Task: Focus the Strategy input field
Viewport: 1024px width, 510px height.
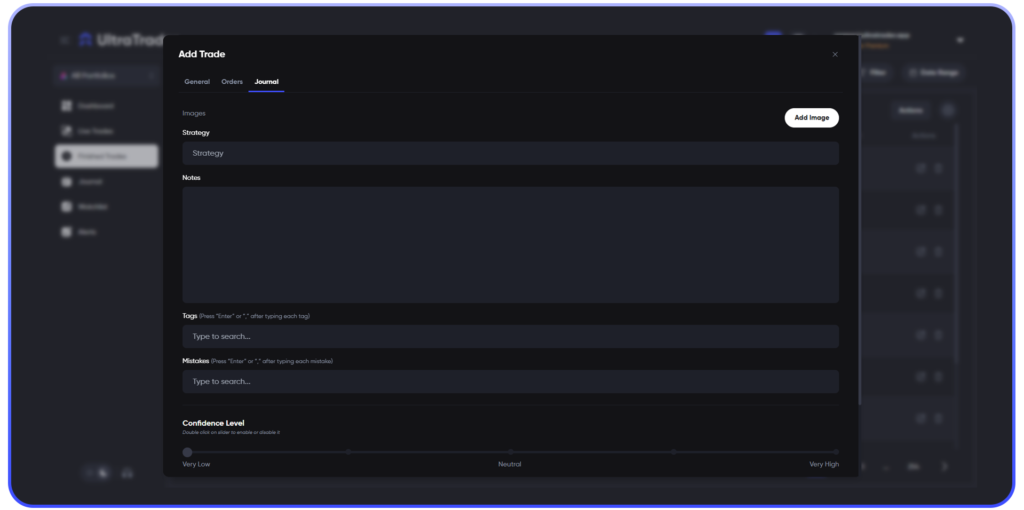Action: 510,153
